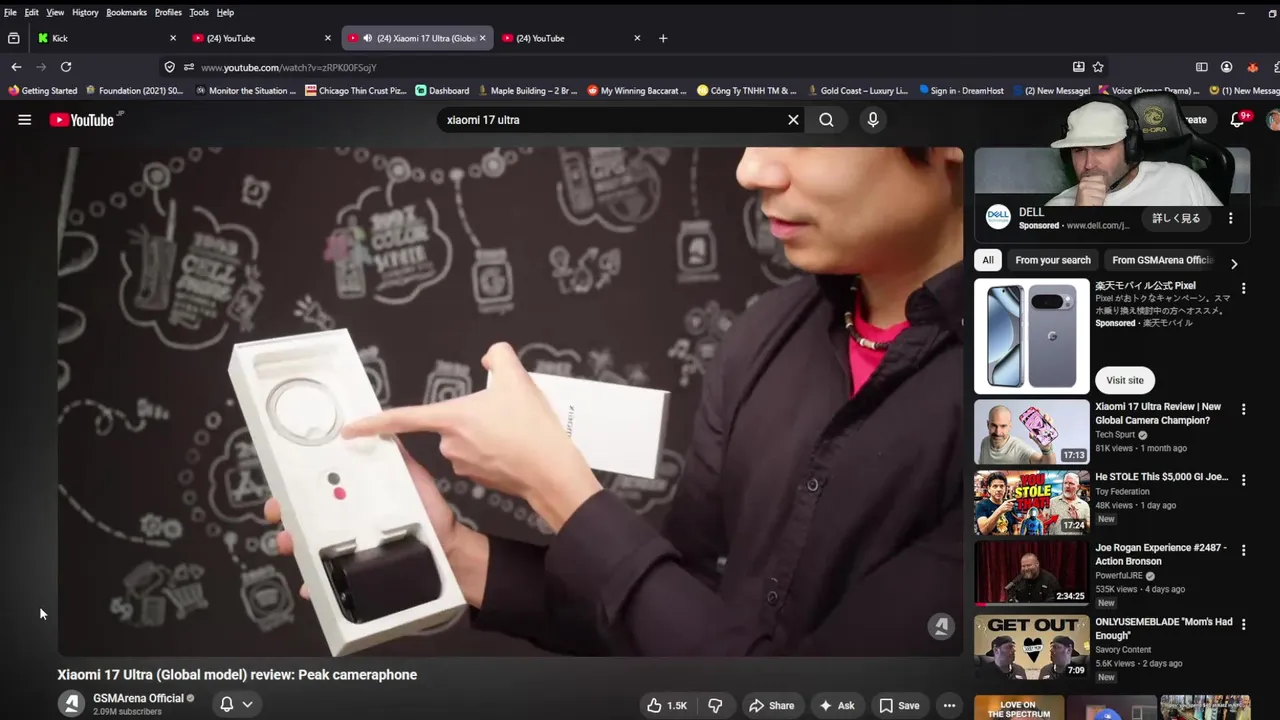Bookmark this page with the star
This screenshot has width=1280, height=720.
(x=1098, y=67)
